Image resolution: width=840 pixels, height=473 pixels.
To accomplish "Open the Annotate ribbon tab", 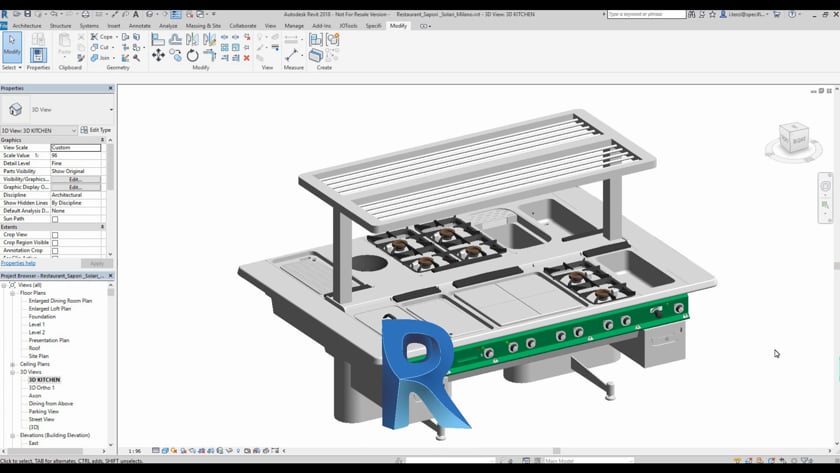I will coord(139,26).
